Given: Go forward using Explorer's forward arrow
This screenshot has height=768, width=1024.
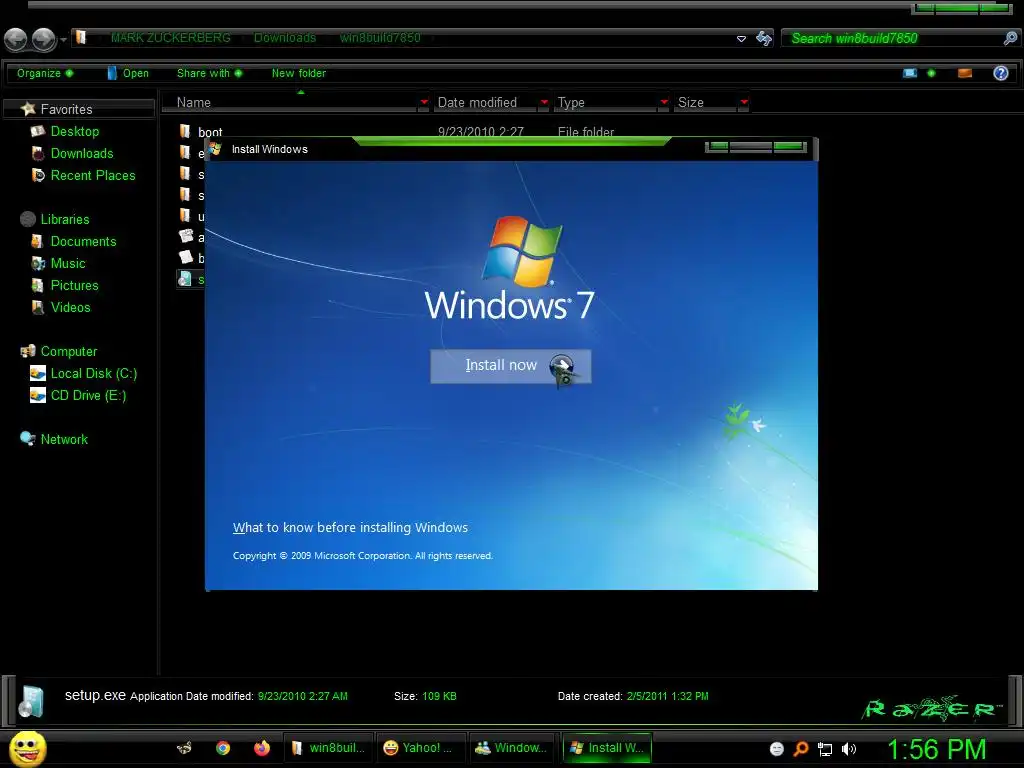Looking at the screenshot, I should point(44,39).
